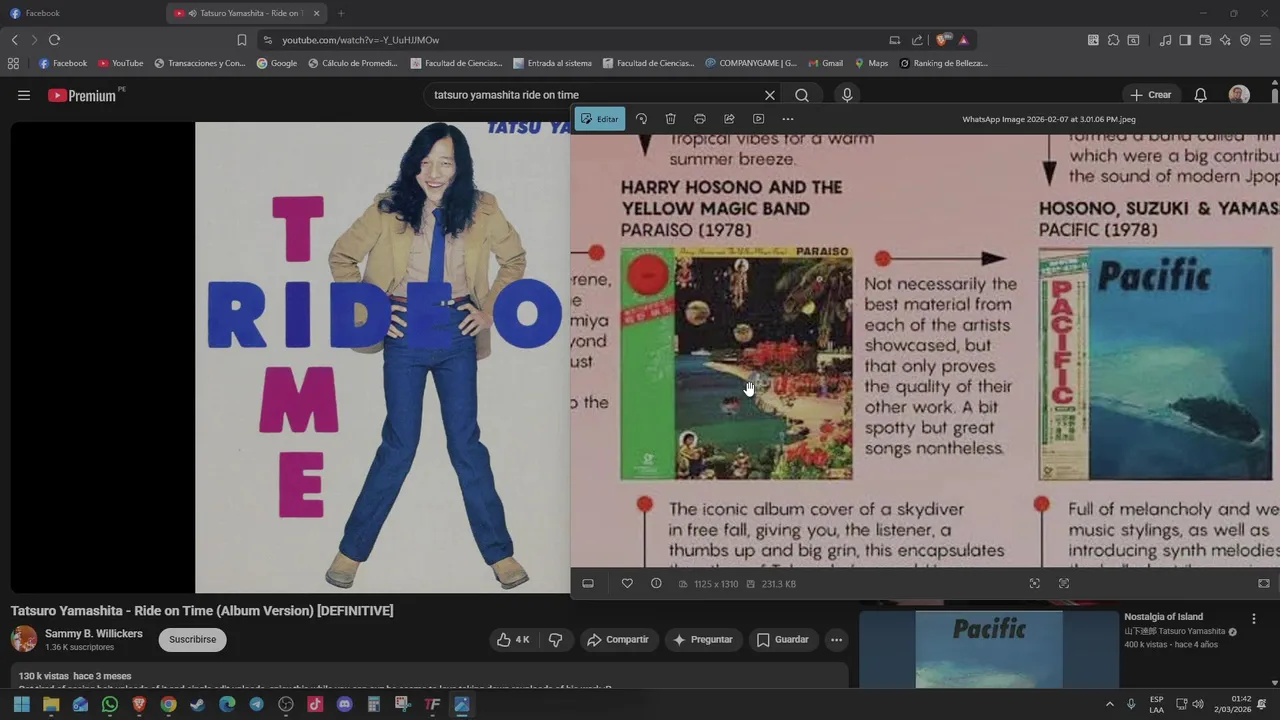Open browser extensions puzzle icon
Screen dimensions: 1280x720
tap(1113, 40)
